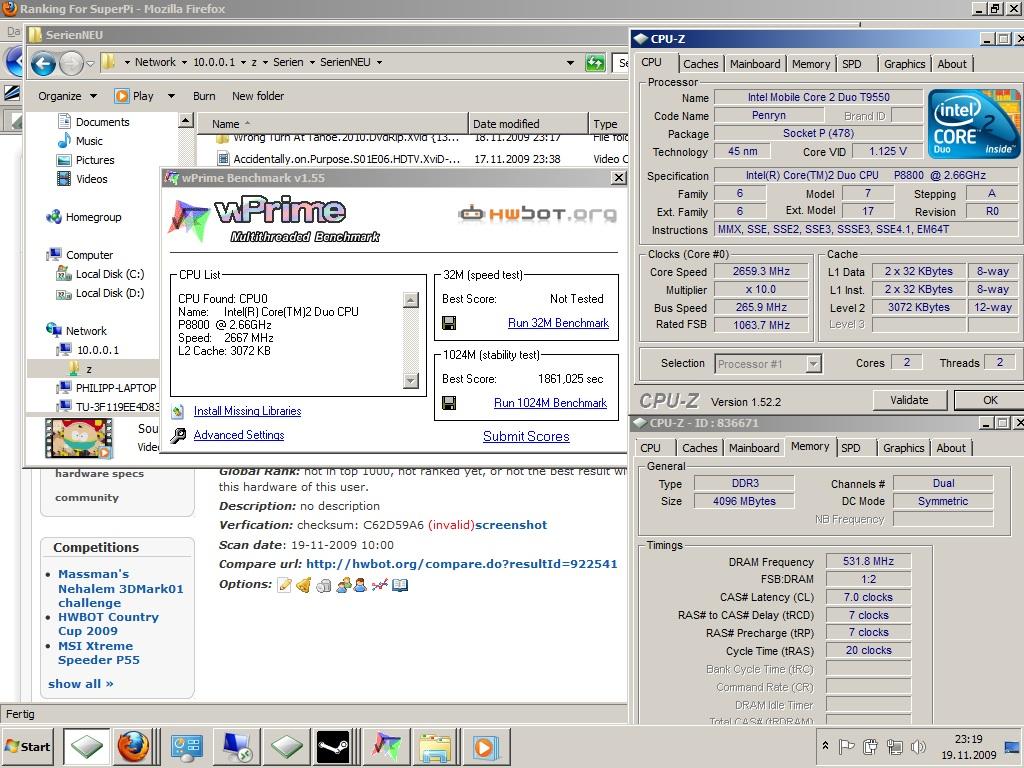Select Accidentally.on.Purpose.S01E06 video file

coord(346,159)
